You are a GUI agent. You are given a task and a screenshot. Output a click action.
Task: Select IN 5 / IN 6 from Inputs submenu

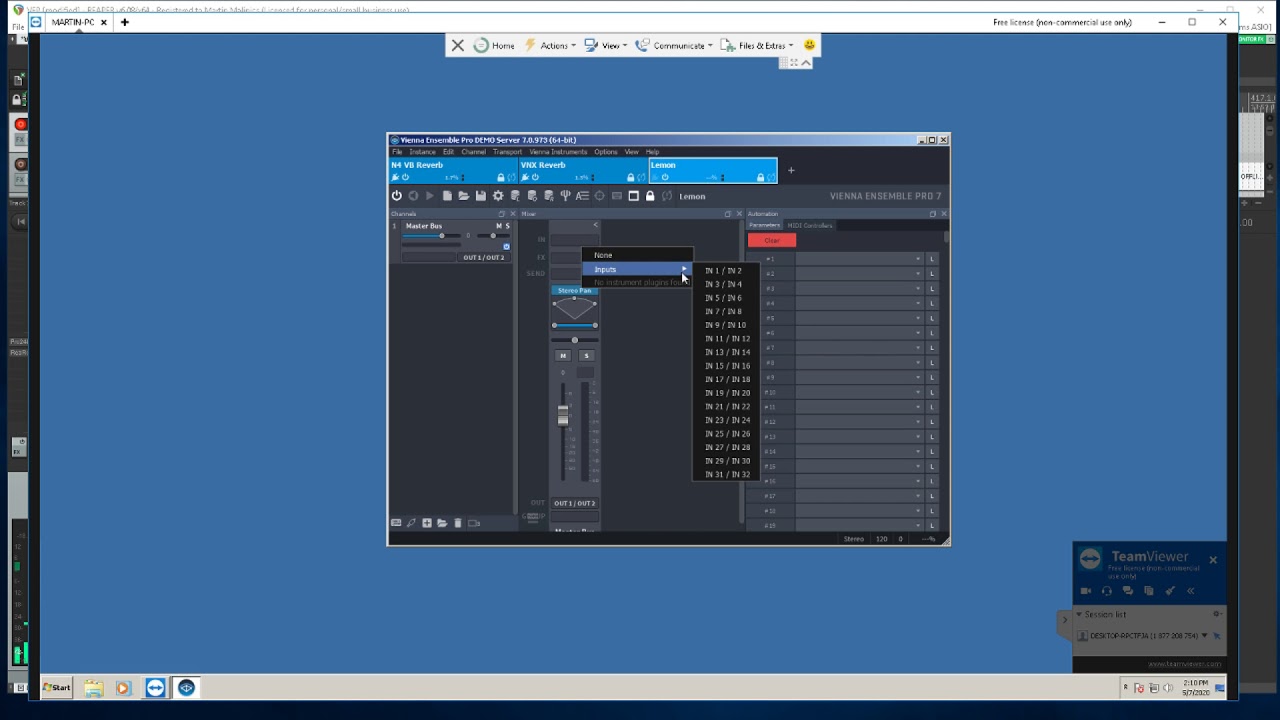[723, 298]
